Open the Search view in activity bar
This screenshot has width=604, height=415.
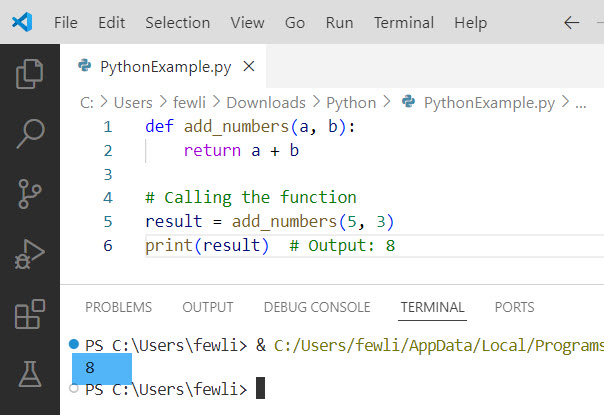(30, 133)
